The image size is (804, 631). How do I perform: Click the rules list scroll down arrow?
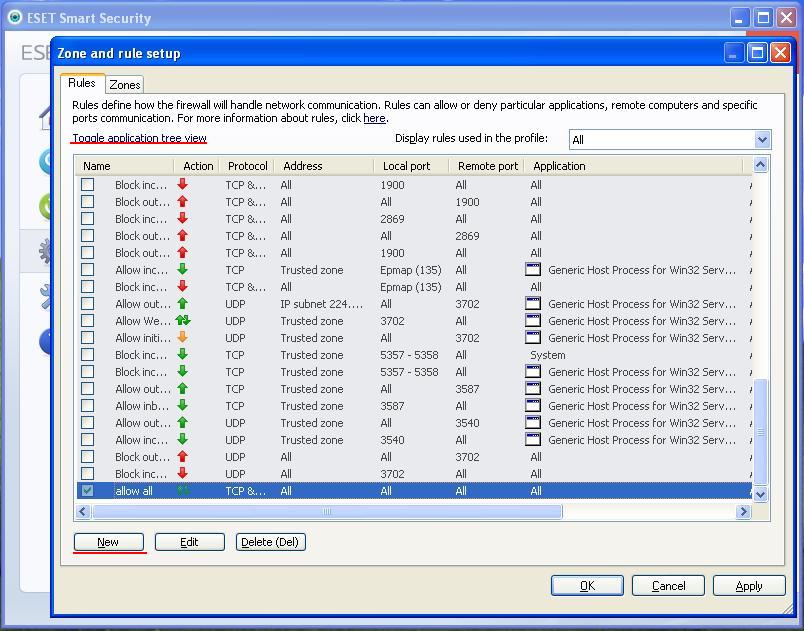coord(760,495)
